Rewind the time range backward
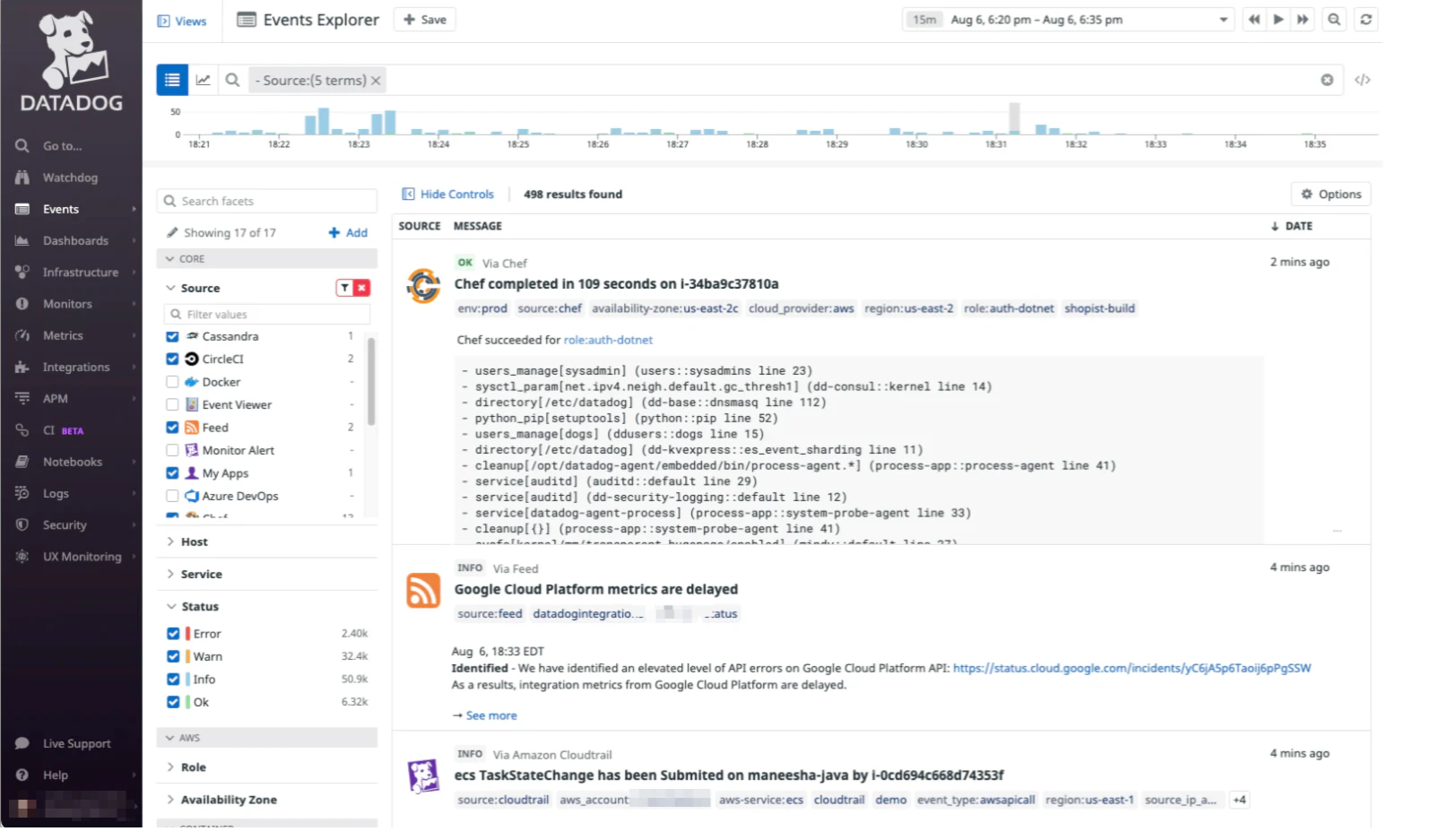1439x840 pixels. coord(1253,20)
